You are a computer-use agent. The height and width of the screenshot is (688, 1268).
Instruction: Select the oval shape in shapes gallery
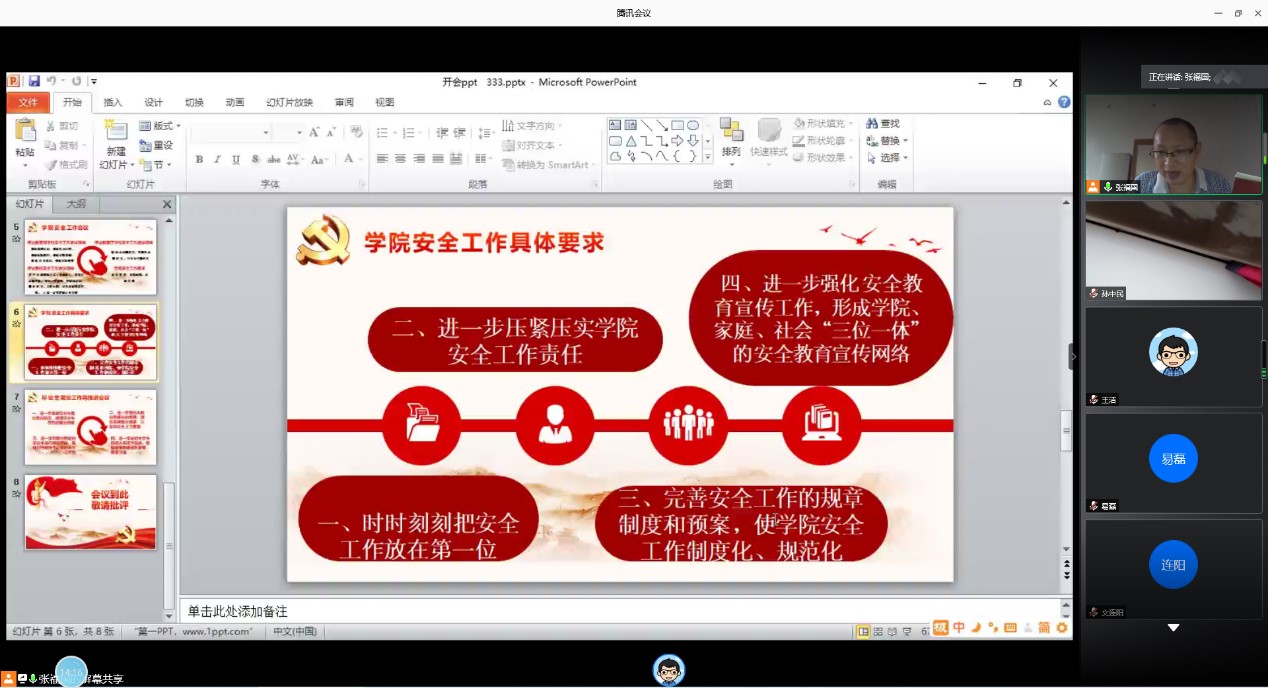coord(692,125)
